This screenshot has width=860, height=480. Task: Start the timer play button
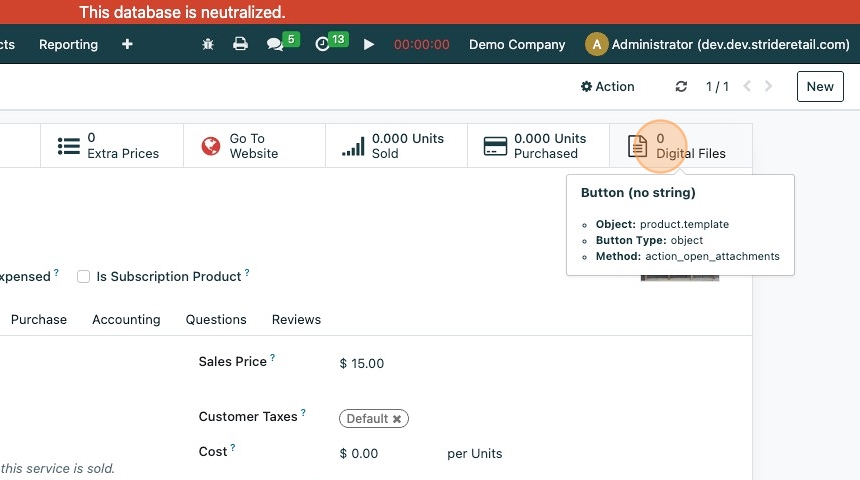pos(369,45)
